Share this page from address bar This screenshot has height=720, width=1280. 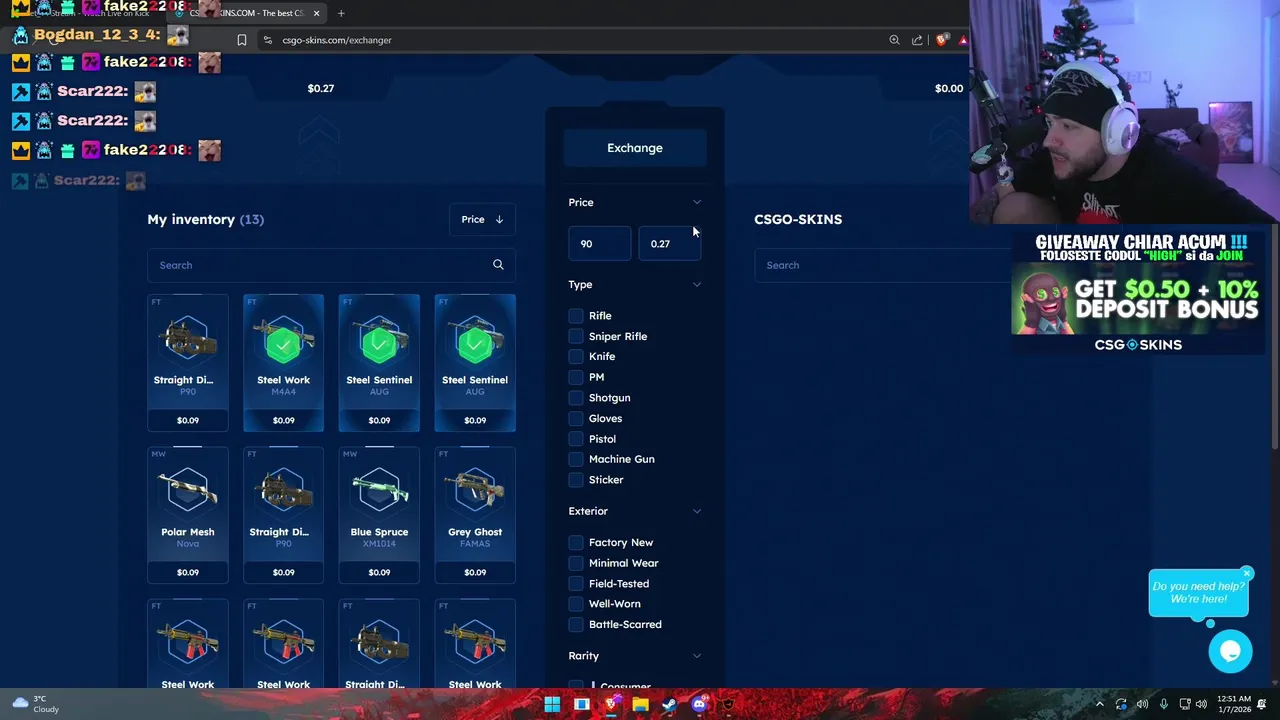[x=917, y=40]
